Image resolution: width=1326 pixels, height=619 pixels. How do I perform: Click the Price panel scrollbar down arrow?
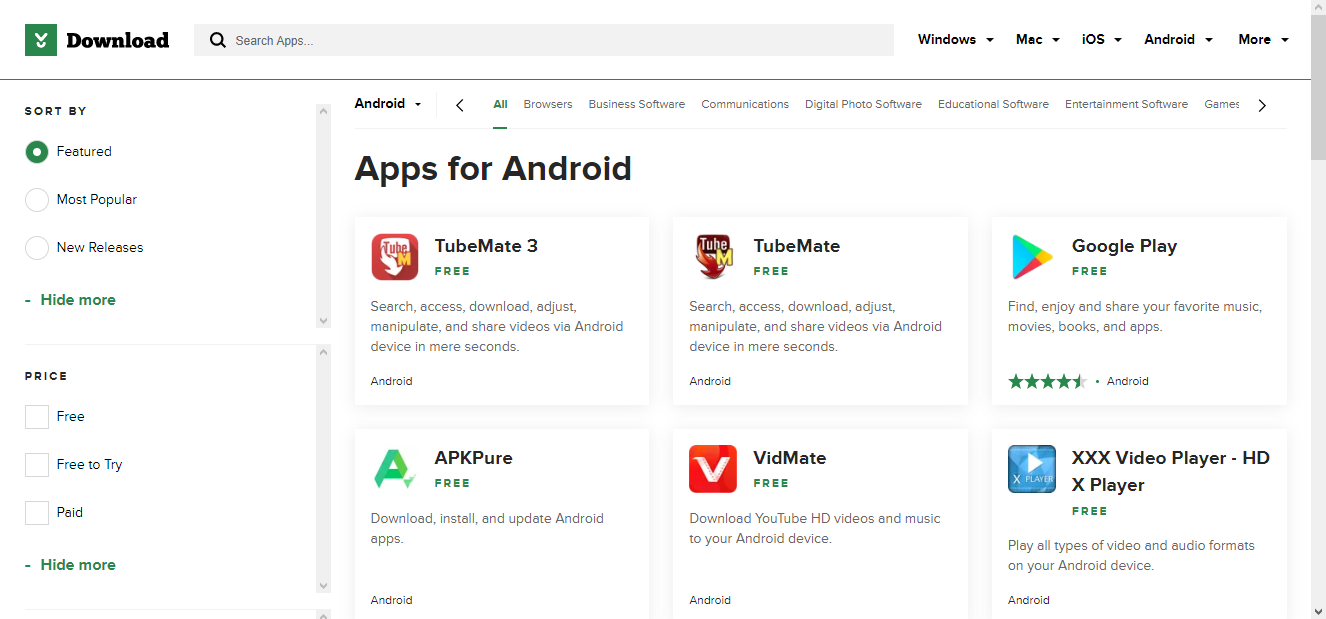pyautogui.click(x=323, y=586)
